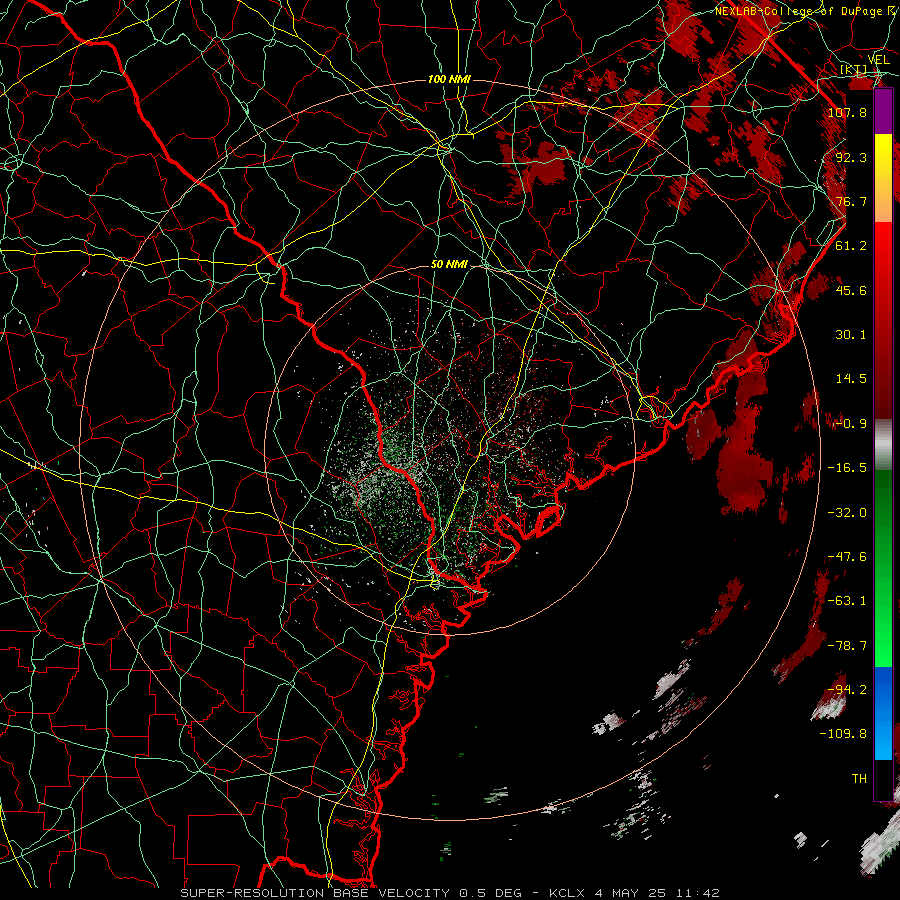Click the -0.9 value on velocity scale
Screen dimensions: 900x900
point(851,424)
